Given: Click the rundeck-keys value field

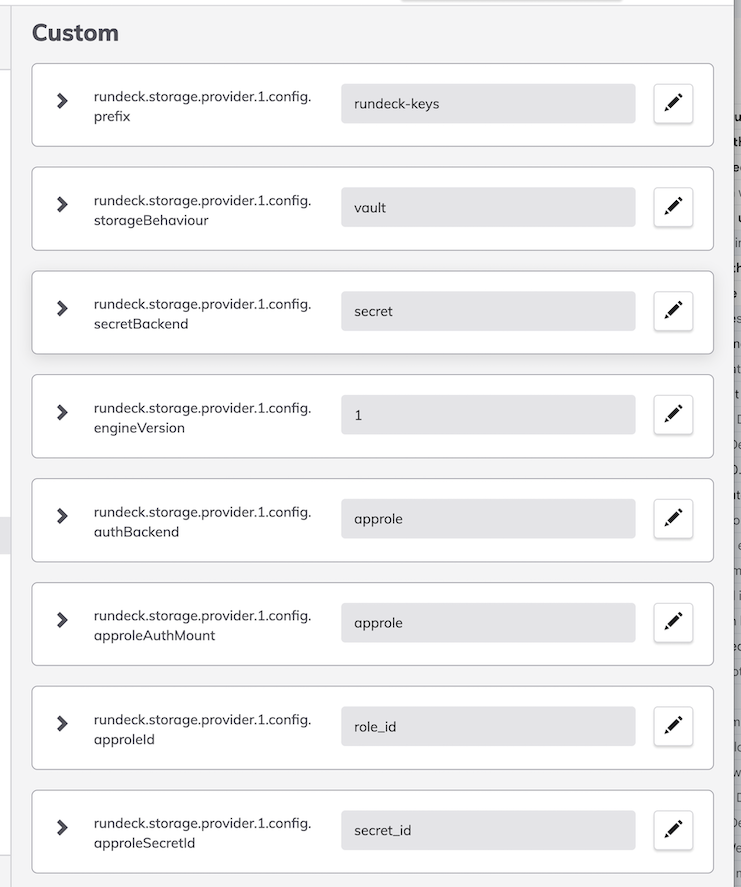Looking at the screenshot, I should (x=488, y=104).
